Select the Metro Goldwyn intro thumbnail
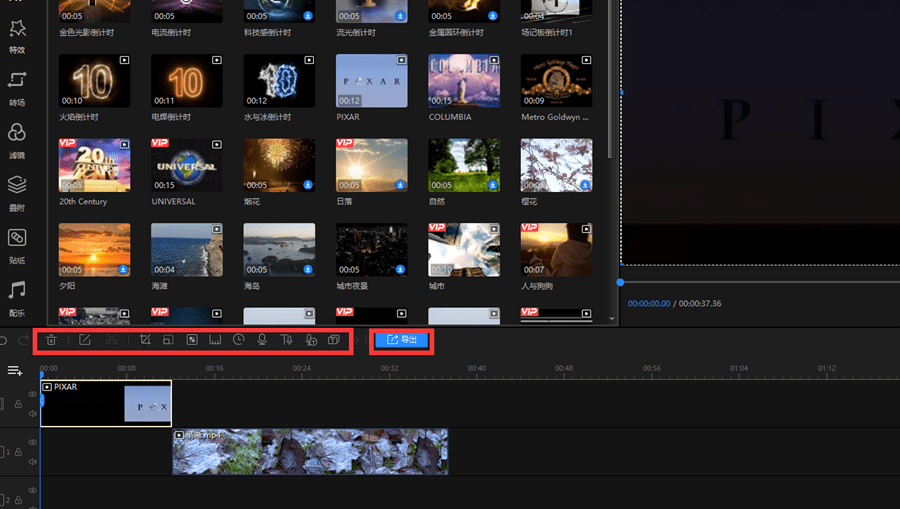The width and height of the screenshot is (900, 509). [556, 81]
